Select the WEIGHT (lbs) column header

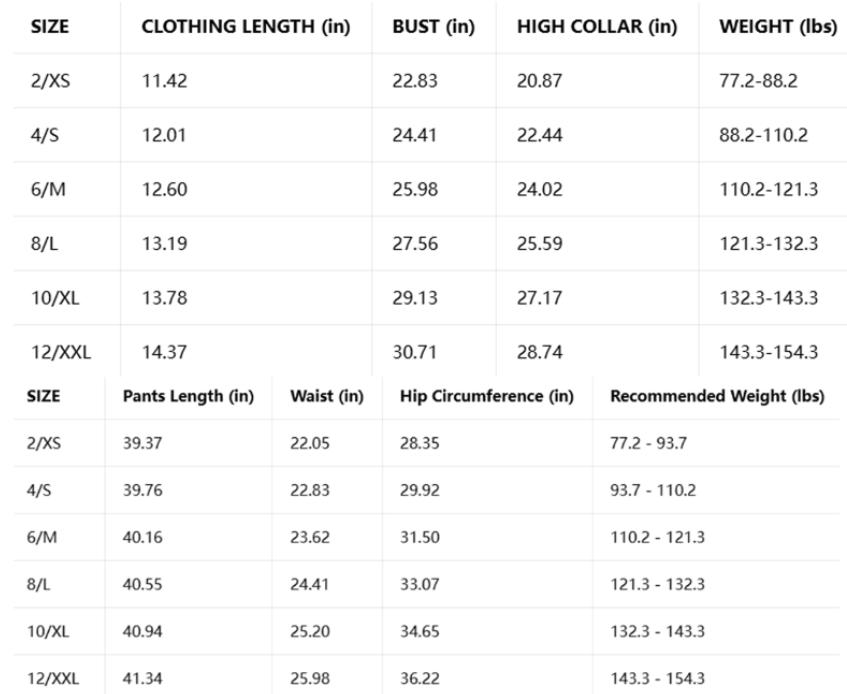pyautogui.click(x=778, y=26)
